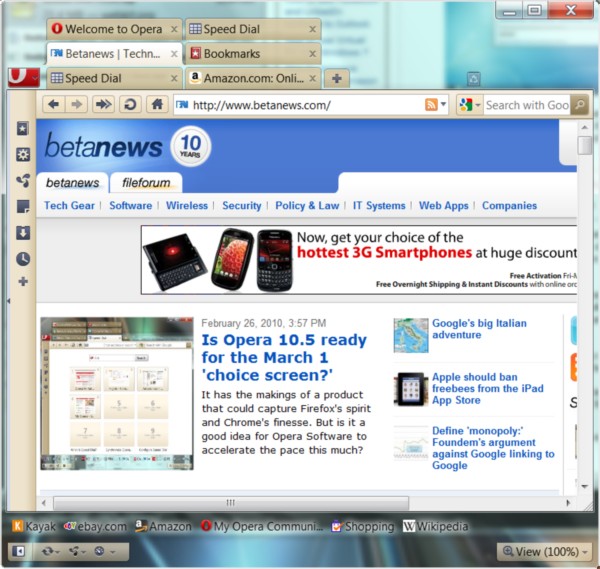
Task: Open the Policy & Law section link
Action: click(307, 205)
